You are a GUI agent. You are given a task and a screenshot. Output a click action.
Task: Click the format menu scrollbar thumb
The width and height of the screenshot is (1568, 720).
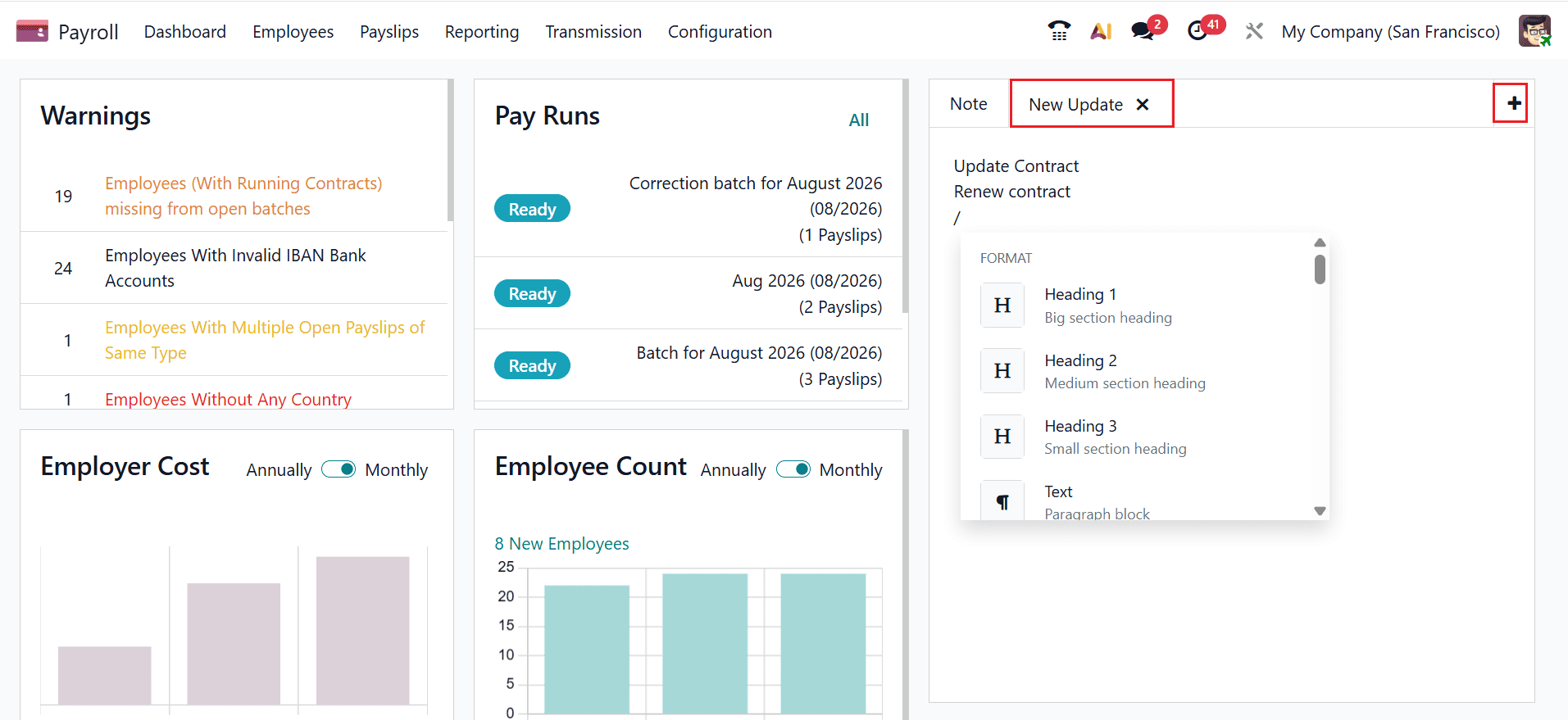(1320, 269)
